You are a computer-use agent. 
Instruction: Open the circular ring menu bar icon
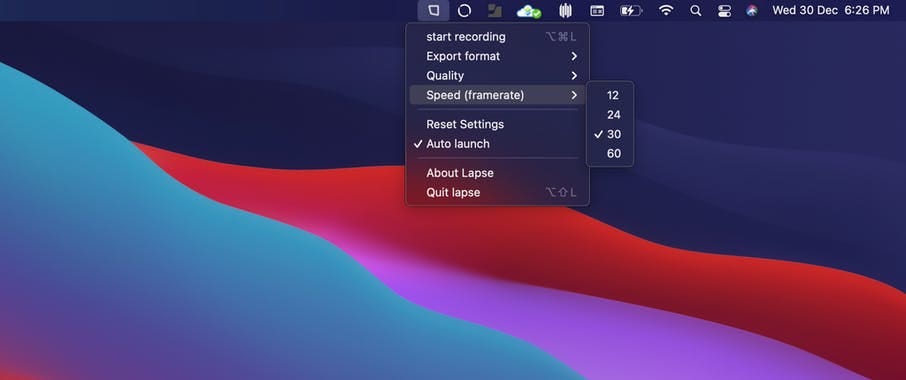tap(464, 10)
